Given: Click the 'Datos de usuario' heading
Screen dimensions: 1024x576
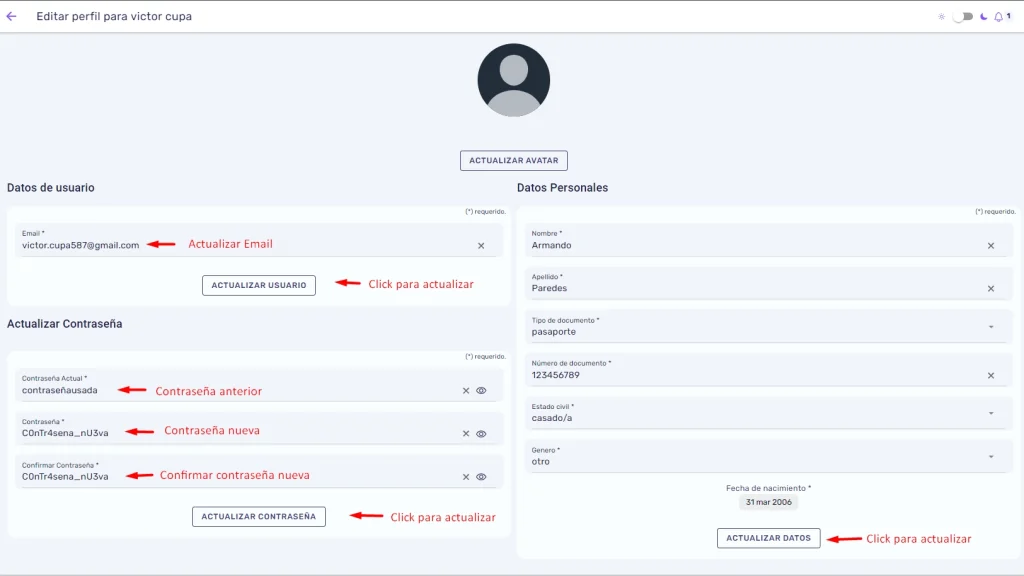Looking at the screenshot, I should pyautogui.click(x=50, y=188).
